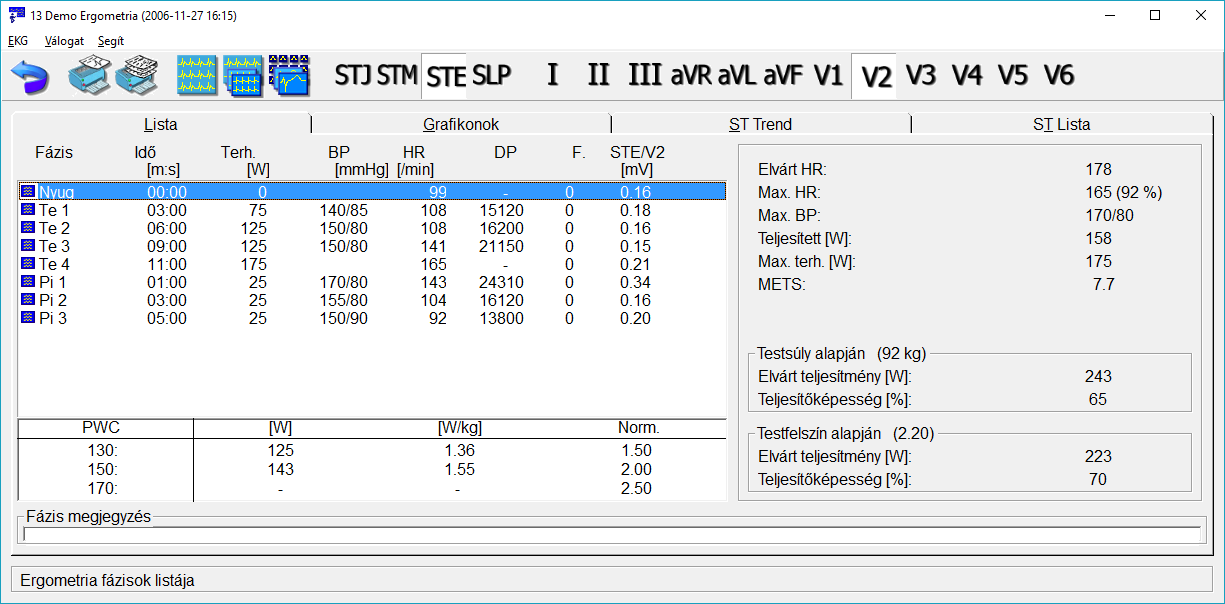Screen dimensions: 1225x604
Task: Select the SLP measurement button
Action: point(491,76)
